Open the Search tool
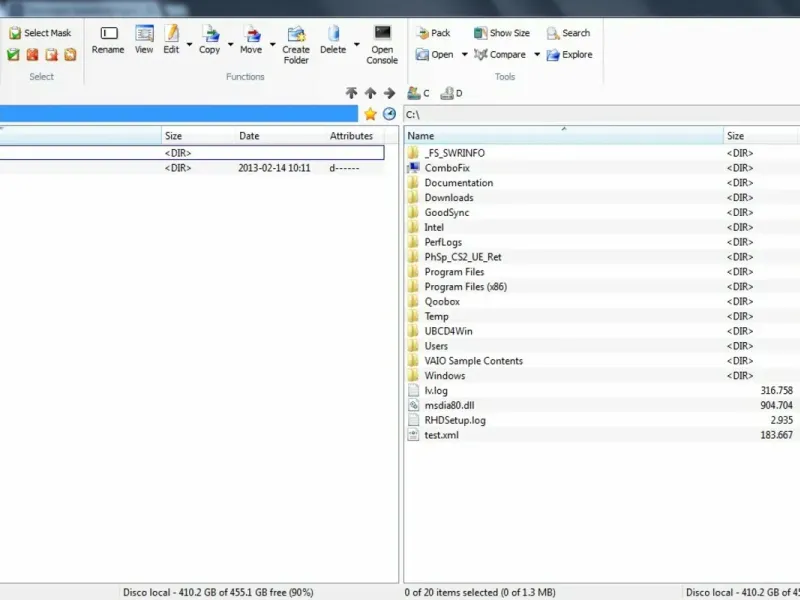The width and height of the screenshot is (800, 600). pos(568,33)
